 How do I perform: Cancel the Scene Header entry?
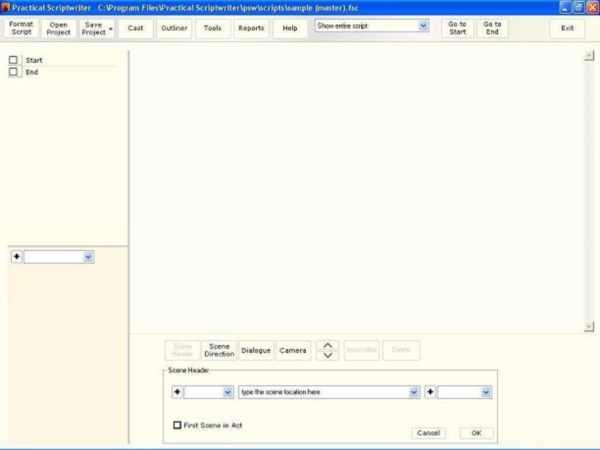[x=428, y=433]
